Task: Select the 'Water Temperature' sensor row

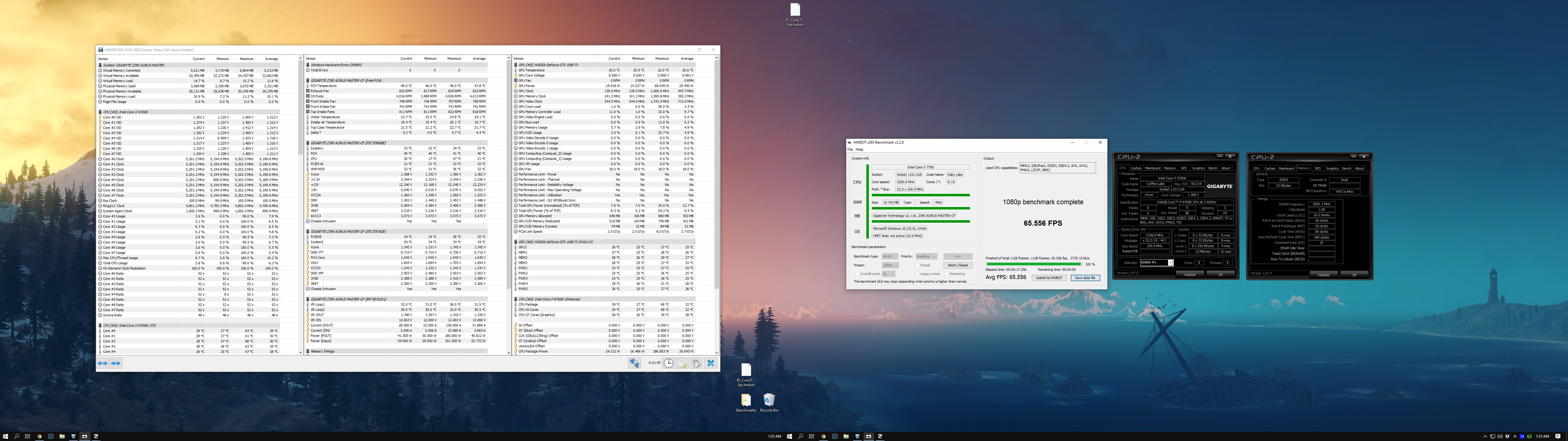Action: pyautogui.click(x=396, y=117)
